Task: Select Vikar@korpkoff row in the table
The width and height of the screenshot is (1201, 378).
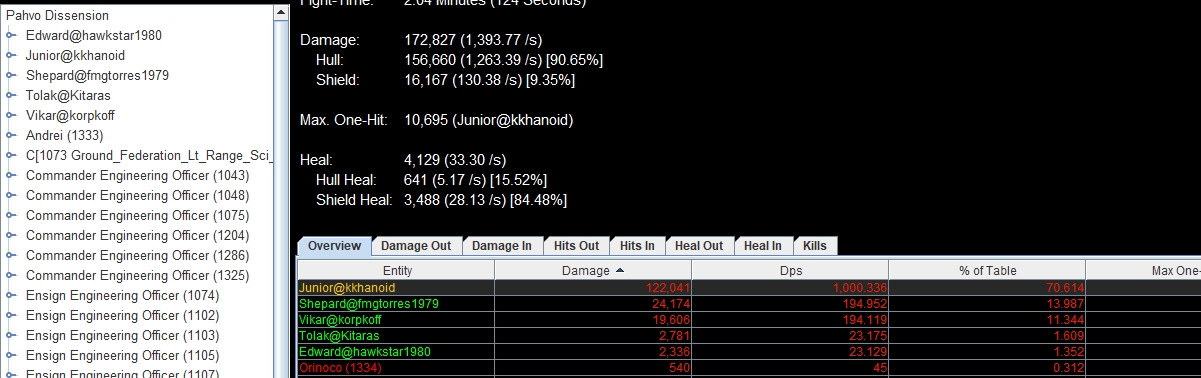Action: [x=749, y=320]
